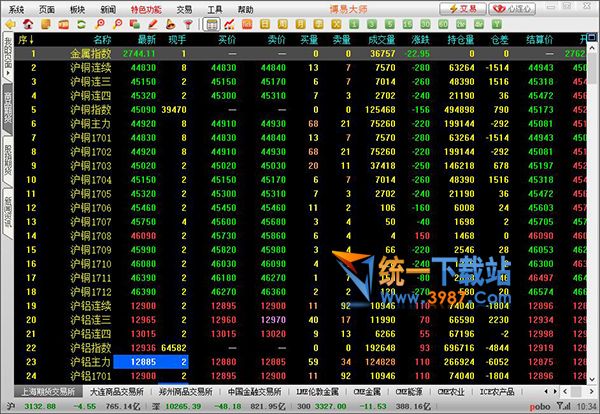Viewport: 600px width, 414px height.
Task: Sort by the 序 column header
Action: [26, 39]
